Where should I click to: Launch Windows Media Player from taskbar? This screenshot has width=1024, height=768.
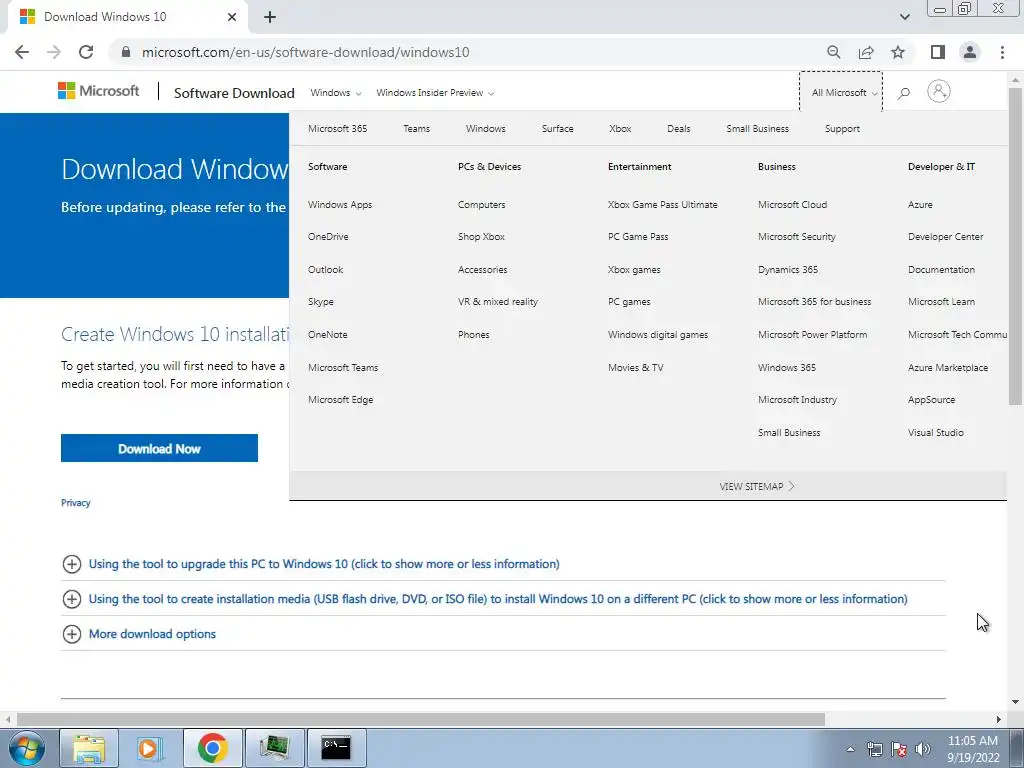point(148,748)
